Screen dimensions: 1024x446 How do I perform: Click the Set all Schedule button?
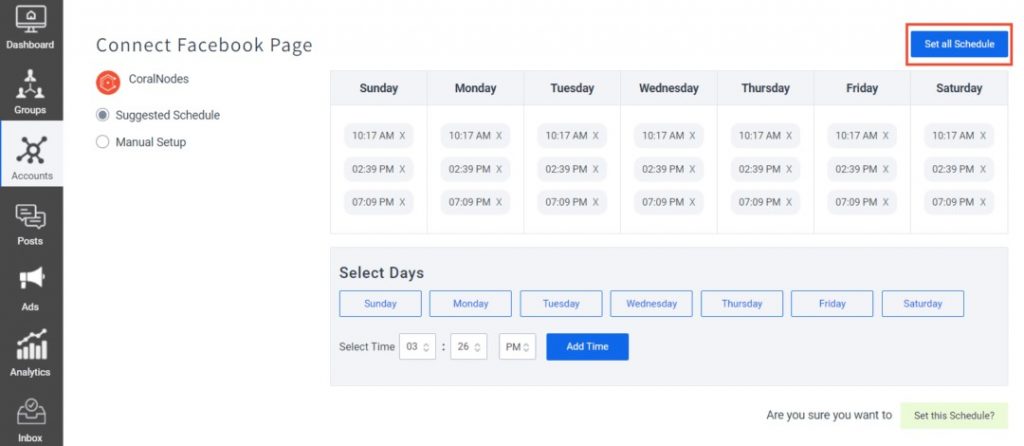tap(959, 44)
